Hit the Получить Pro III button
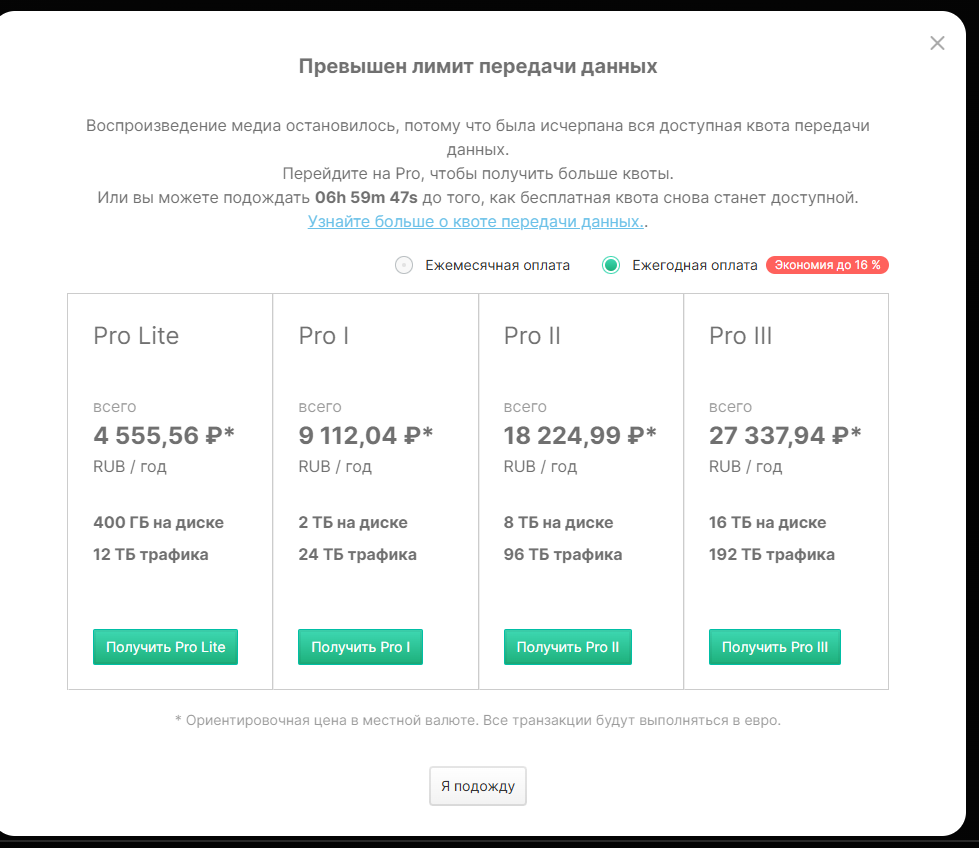 [x=774, y=647]
